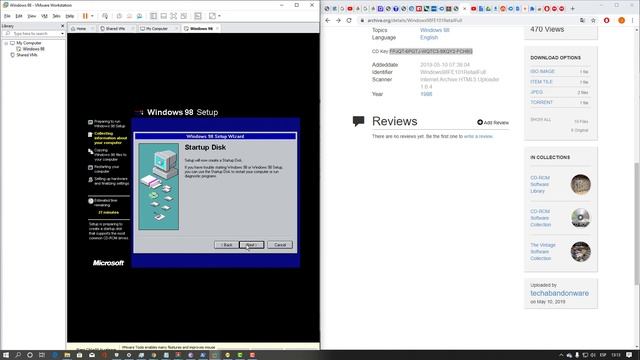This screenshot has height=360, width=640.
Task: Open the Edit menu in VMware
Action: pos(19,16)
